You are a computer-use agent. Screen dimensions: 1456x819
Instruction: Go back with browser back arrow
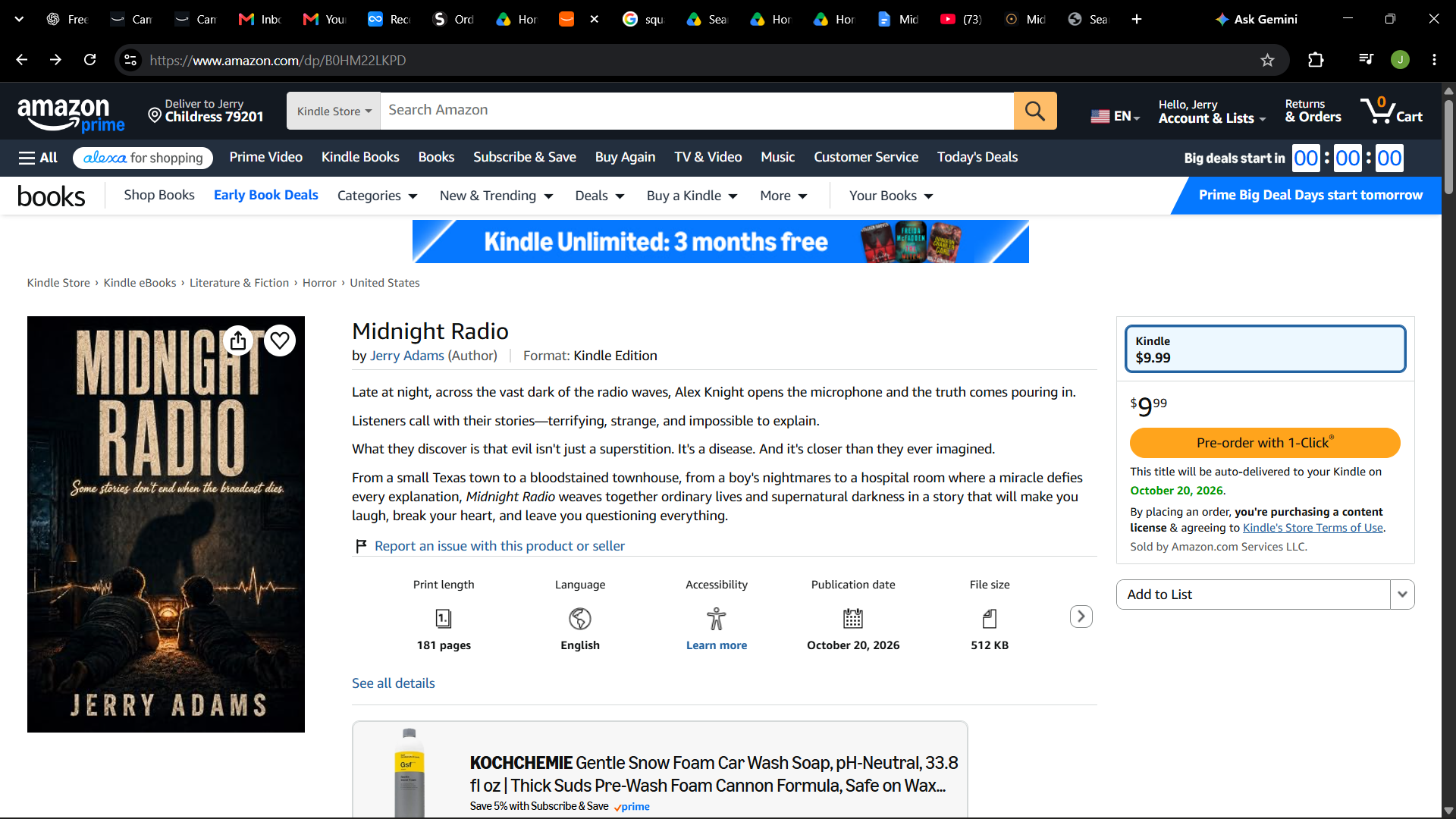point(21,60)
